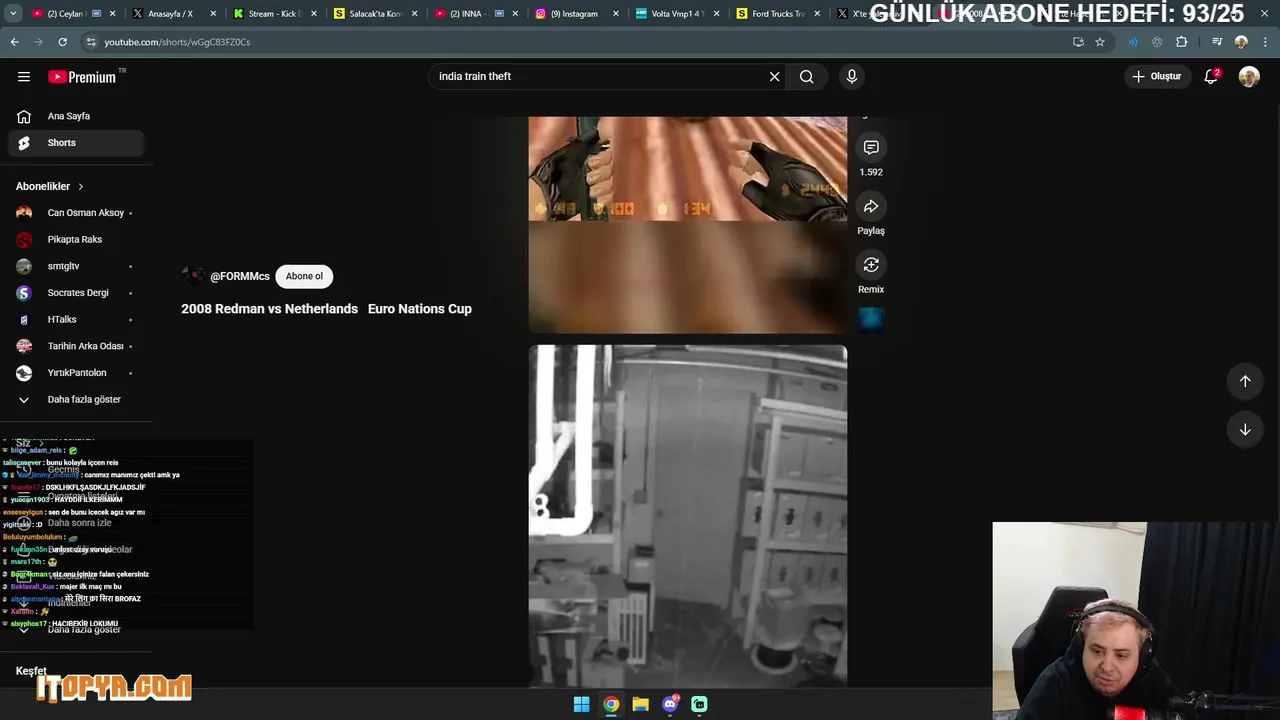Screen dimensions: 1280x720
Task: Open the Chrome extensions puzzle menu
Action: coord(1182,42)
